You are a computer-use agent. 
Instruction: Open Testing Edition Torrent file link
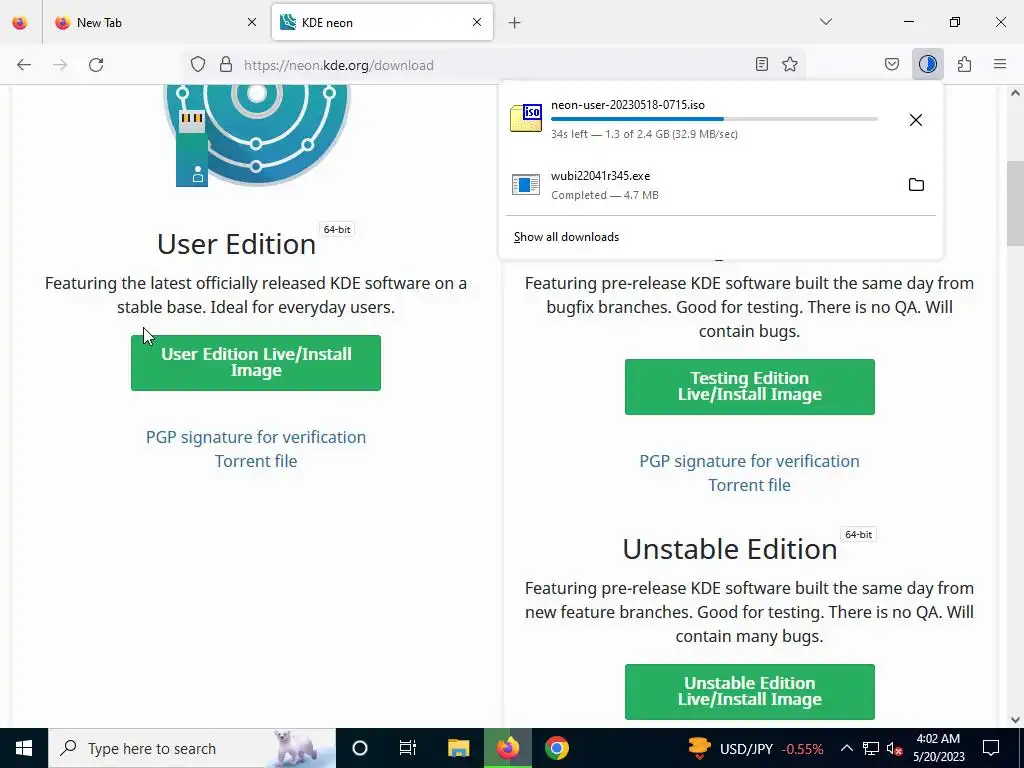pos(750,485)
